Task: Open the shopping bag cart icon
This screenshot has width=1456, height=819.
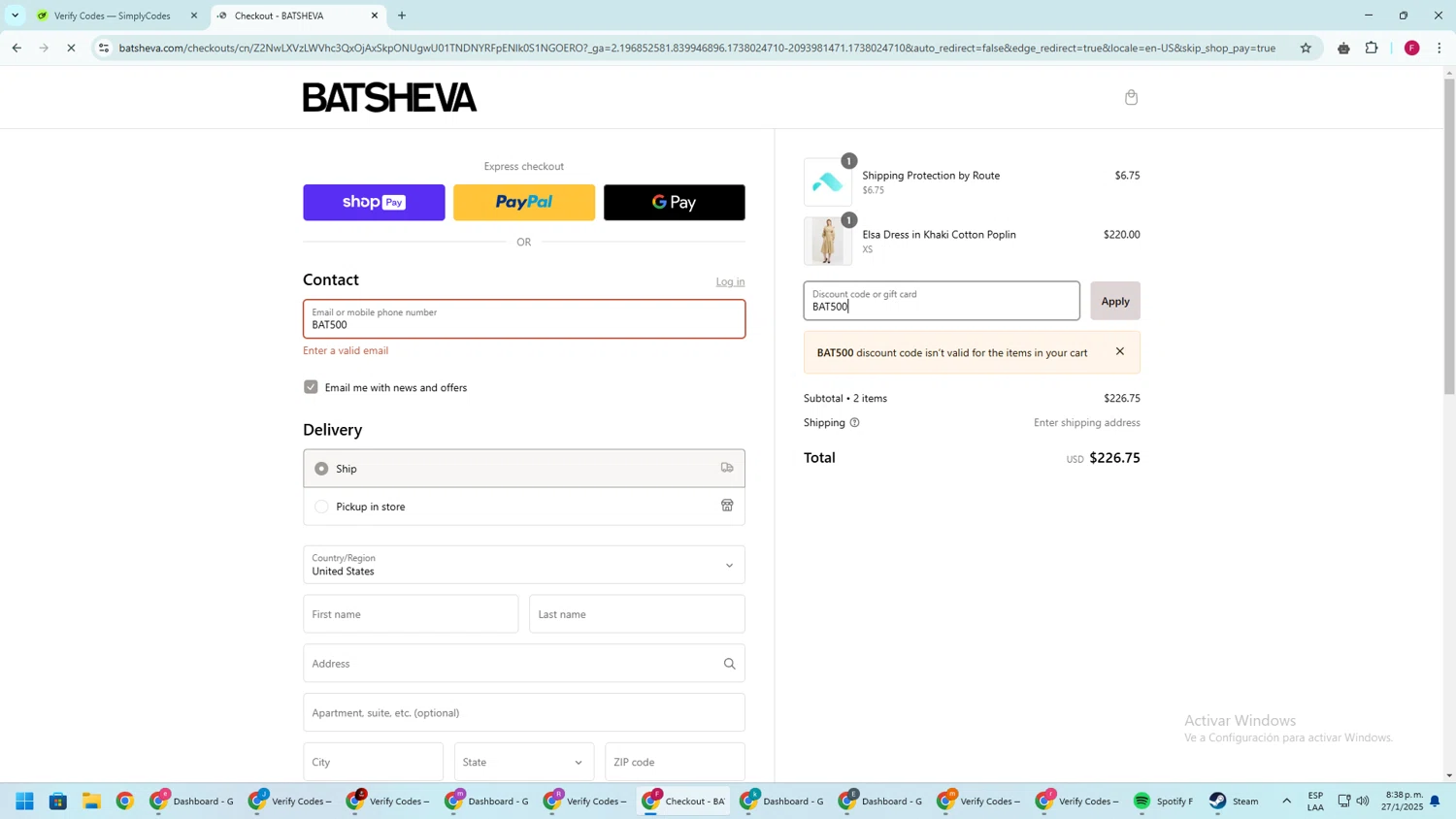Action: click(1131, 97)
